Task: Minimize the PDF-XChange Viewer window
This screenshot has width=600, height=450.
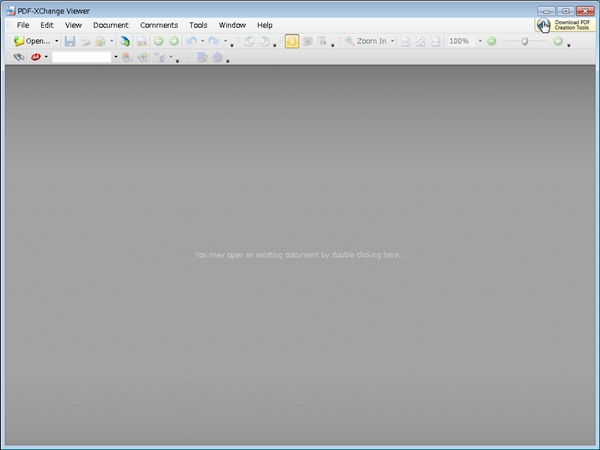Action: [x=546, y=11]
